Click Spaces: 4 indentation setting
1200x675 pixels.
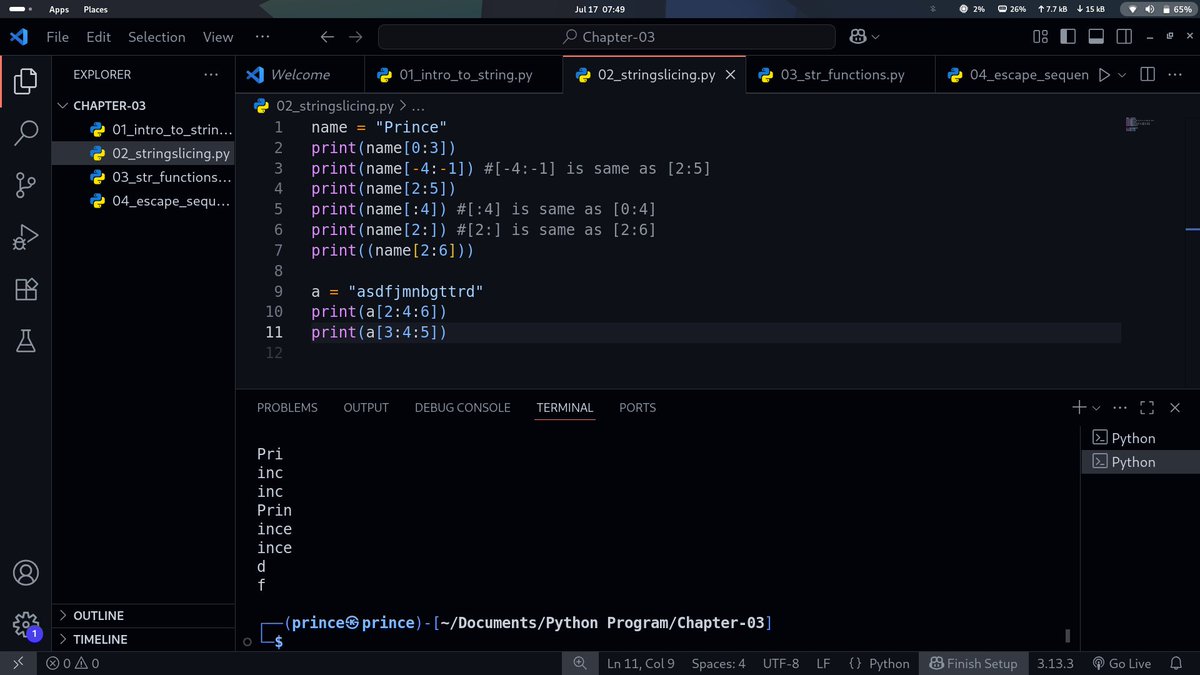click(718, 663)
